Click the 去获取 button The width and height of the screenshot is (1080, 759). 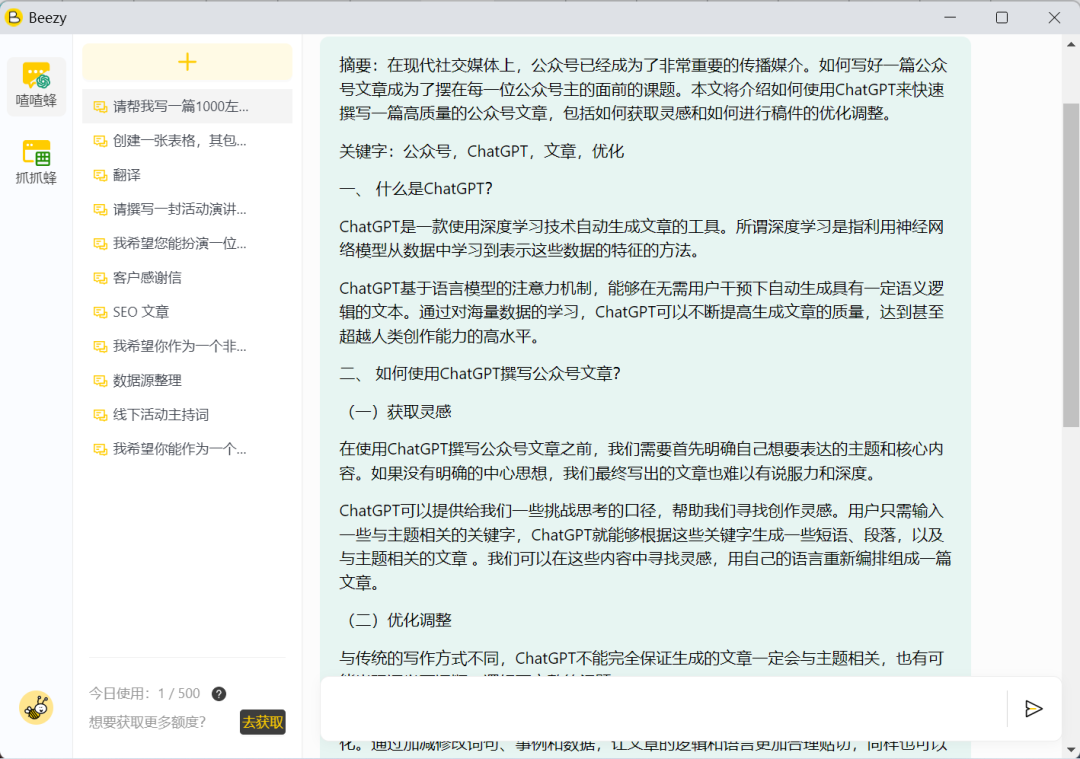coord(262,722)
